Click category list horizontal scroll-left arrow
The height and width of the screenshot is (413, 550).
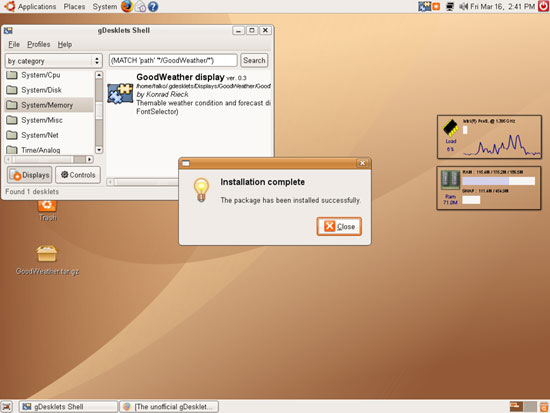[8, 159]
